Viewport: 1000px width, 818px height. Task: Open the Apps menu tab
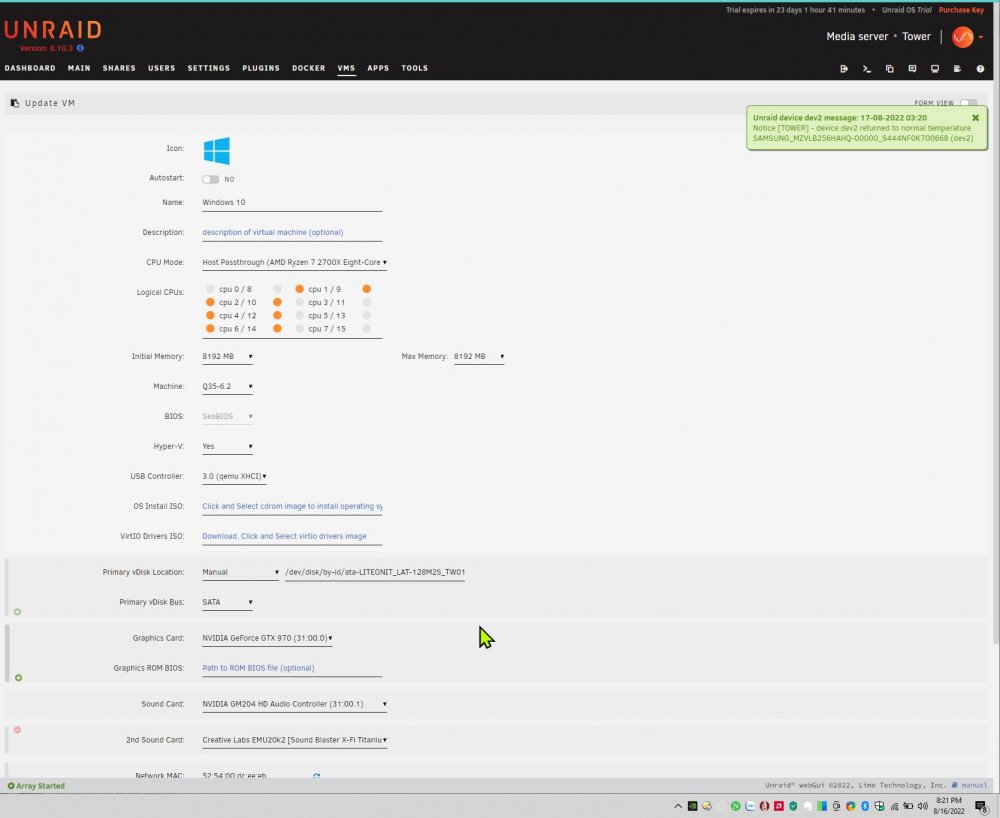point(378,68)
